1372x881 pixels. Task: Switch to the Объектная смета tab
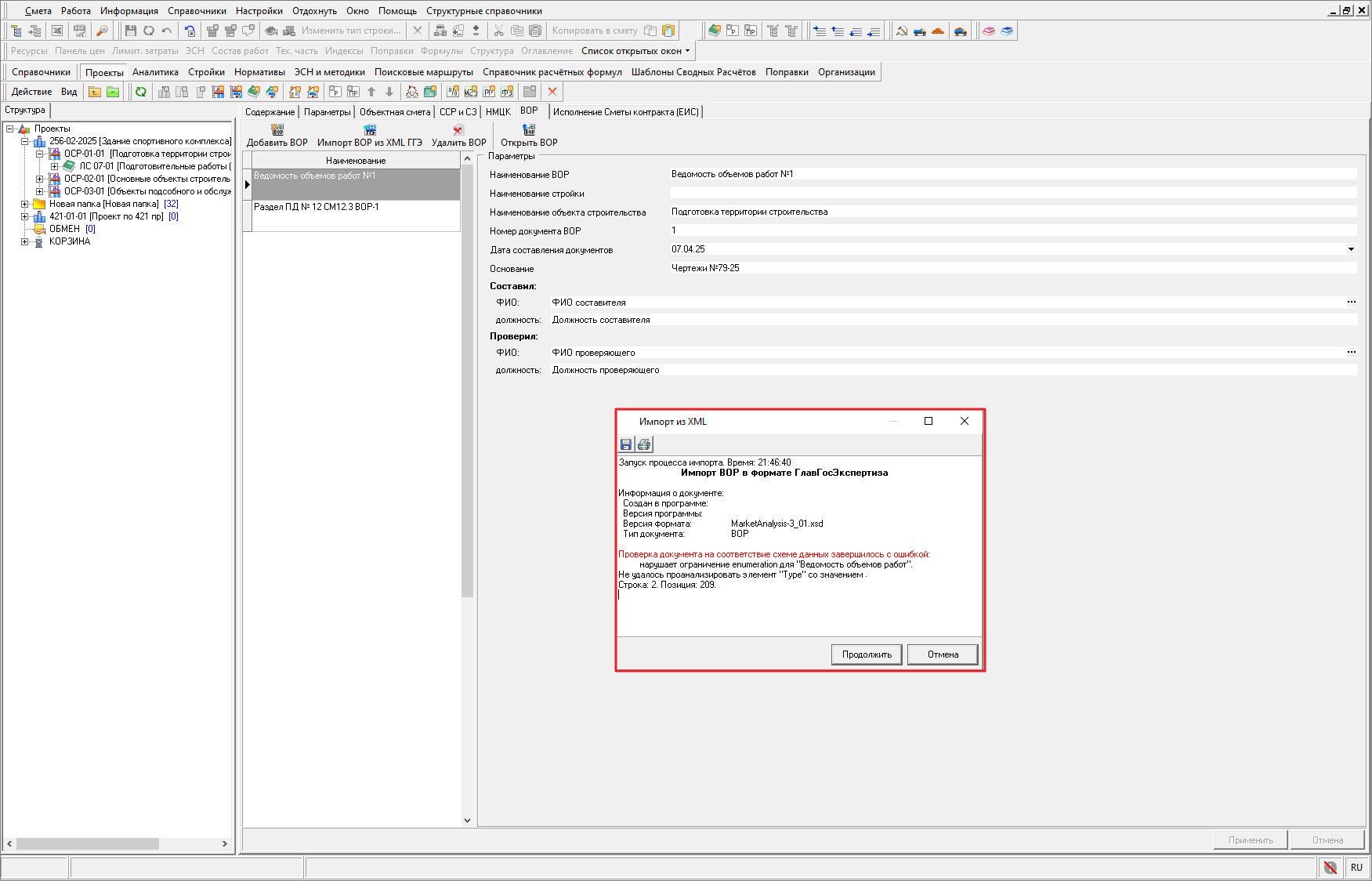pos(395,112)
